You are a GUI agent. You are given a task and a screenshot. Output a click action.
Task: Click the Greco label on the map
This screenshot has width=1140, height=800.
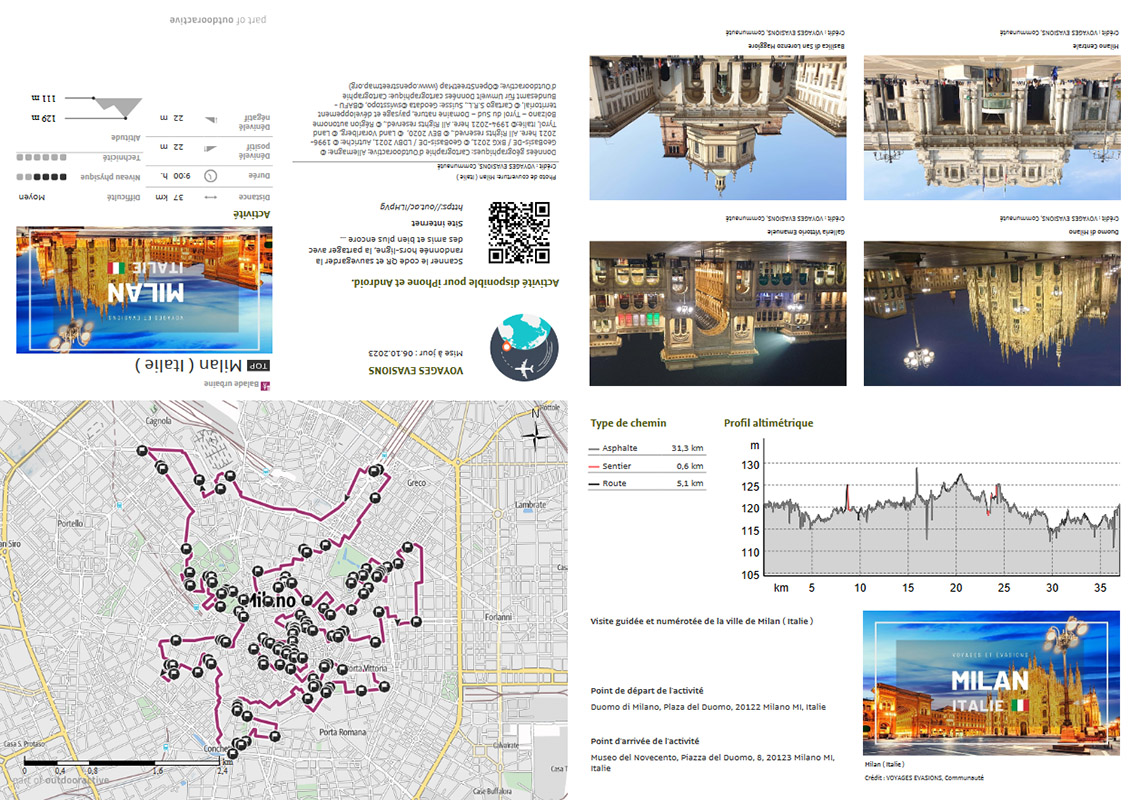pyautogui.click(x=417, y=483)
